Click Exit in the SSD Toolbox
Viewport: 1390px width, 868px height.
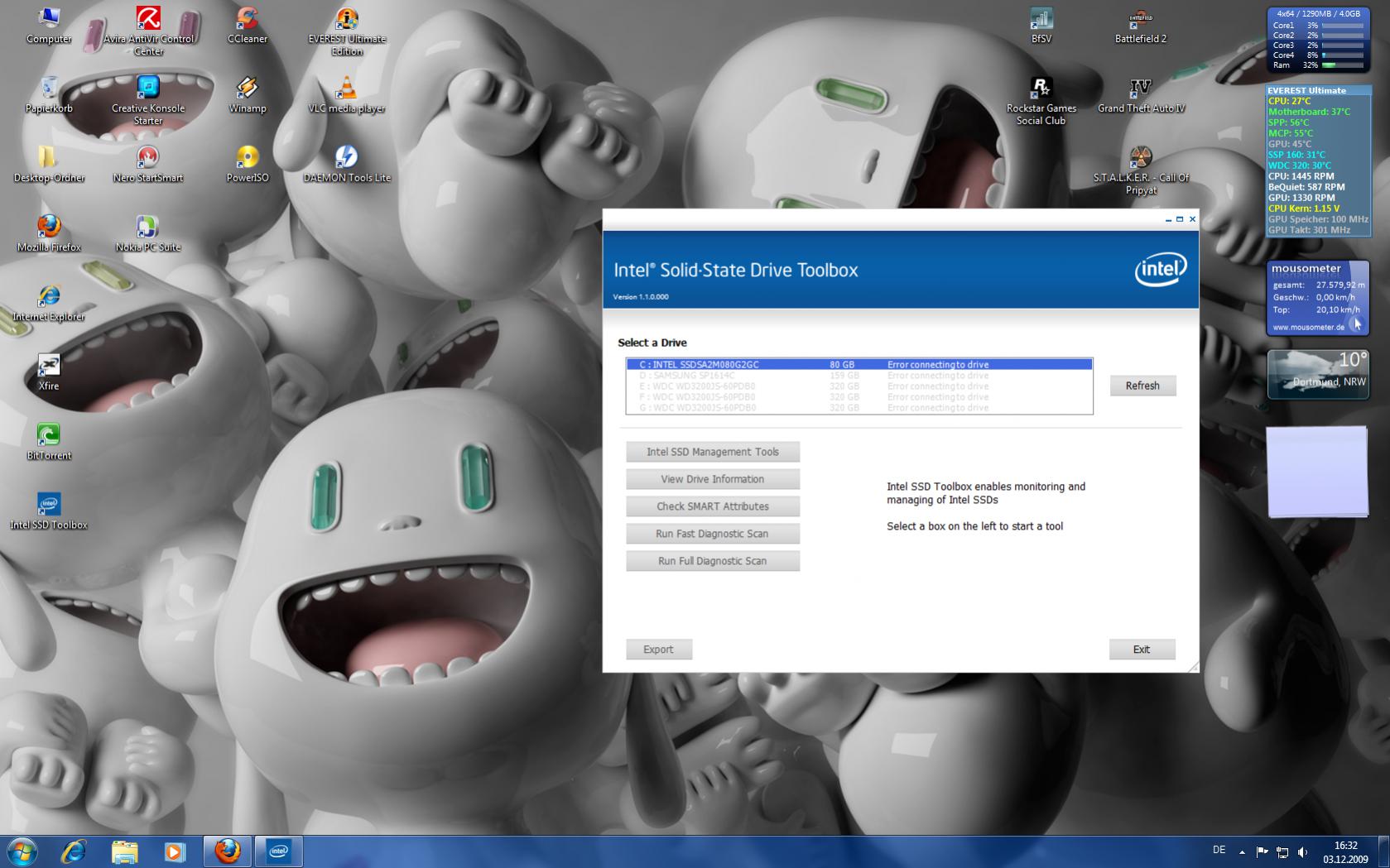pos(1142,650)
